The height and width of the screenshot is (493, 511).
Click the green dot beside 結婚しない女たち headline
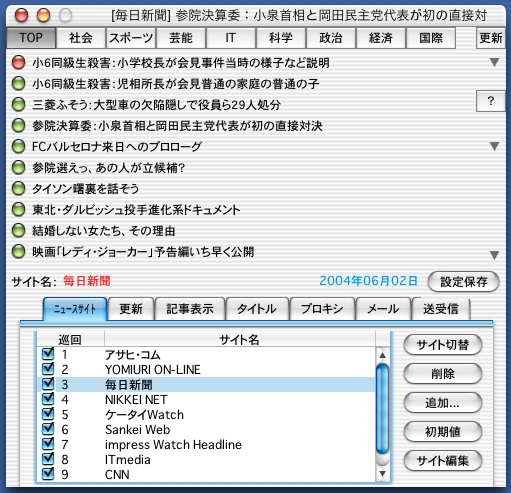coord(18,230)
